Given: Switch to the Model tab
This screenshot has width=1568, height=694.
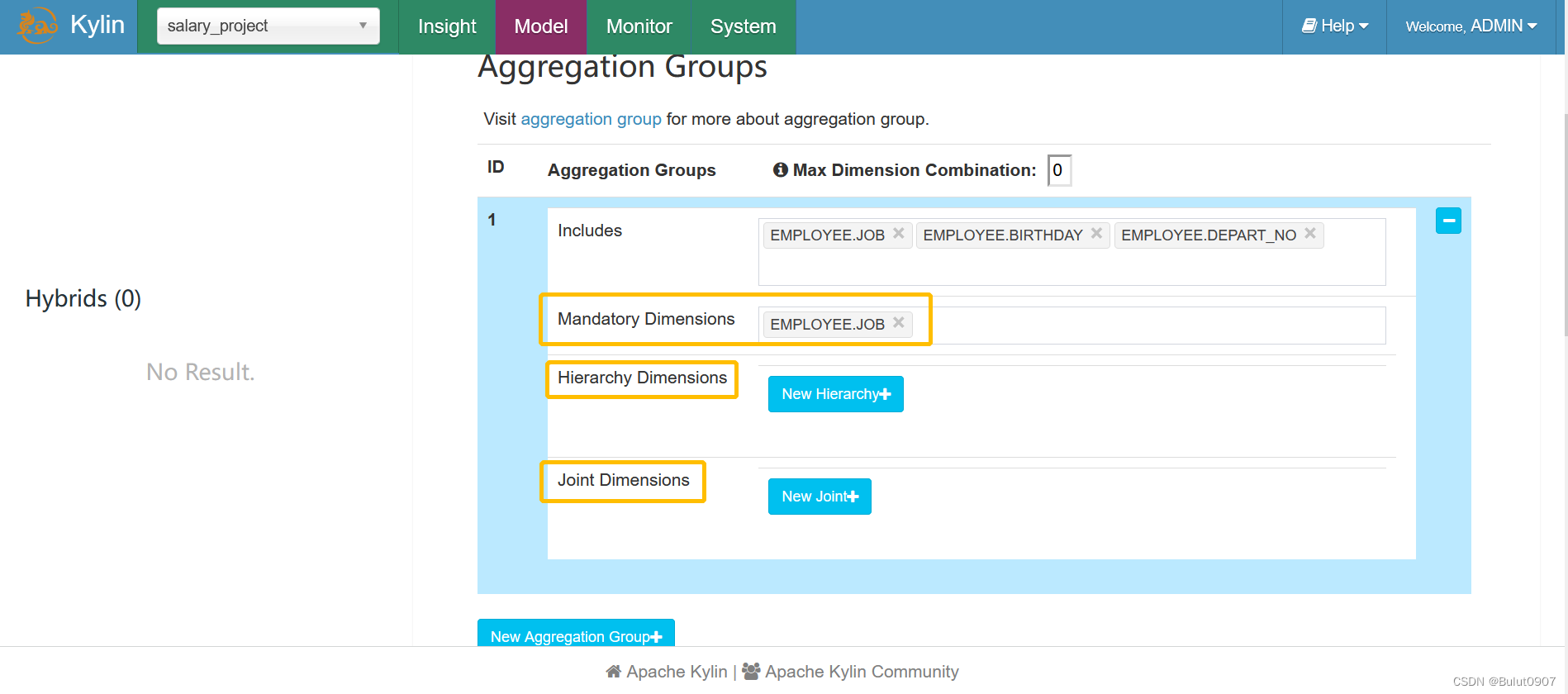Looking at the screenshot, I should (541, 26).
